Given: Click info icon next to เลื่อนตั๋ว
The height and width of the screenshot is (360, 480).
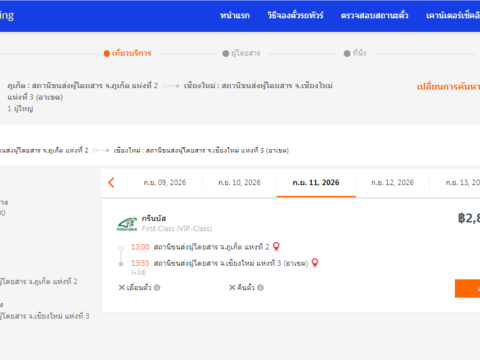Looking at the screenshot, I should coord(157,288).
